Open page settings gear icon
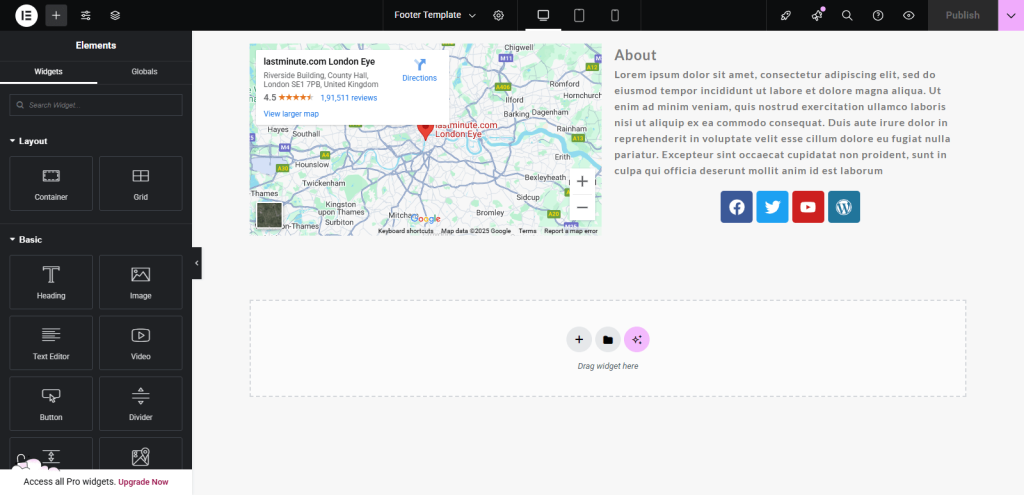The height and width of the screenshot is (495, 1024). point(498,15)
